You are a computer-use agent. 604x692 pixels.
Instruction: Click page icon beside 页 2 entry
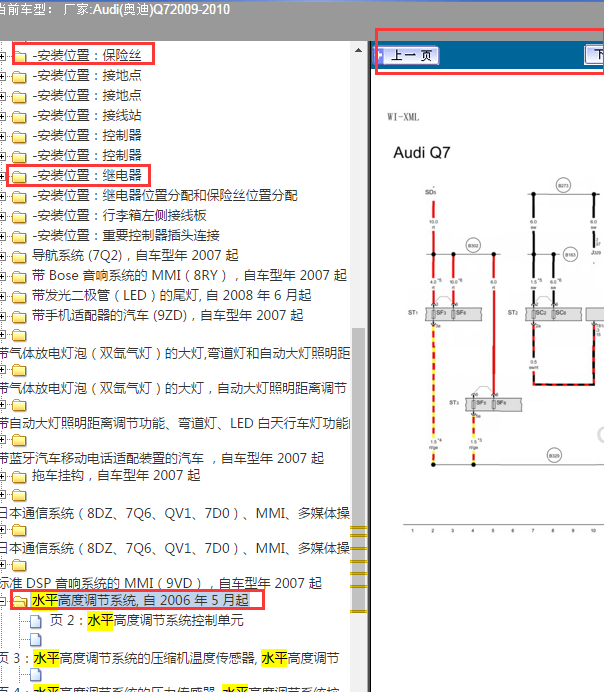tap(36, 621)
